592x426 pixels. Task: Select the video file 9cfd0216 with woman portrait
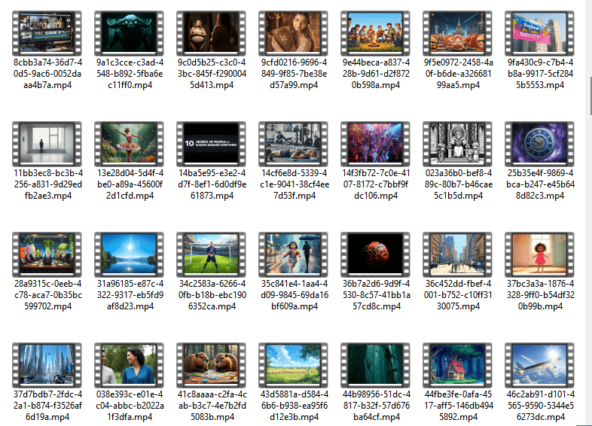coord(293,33)
